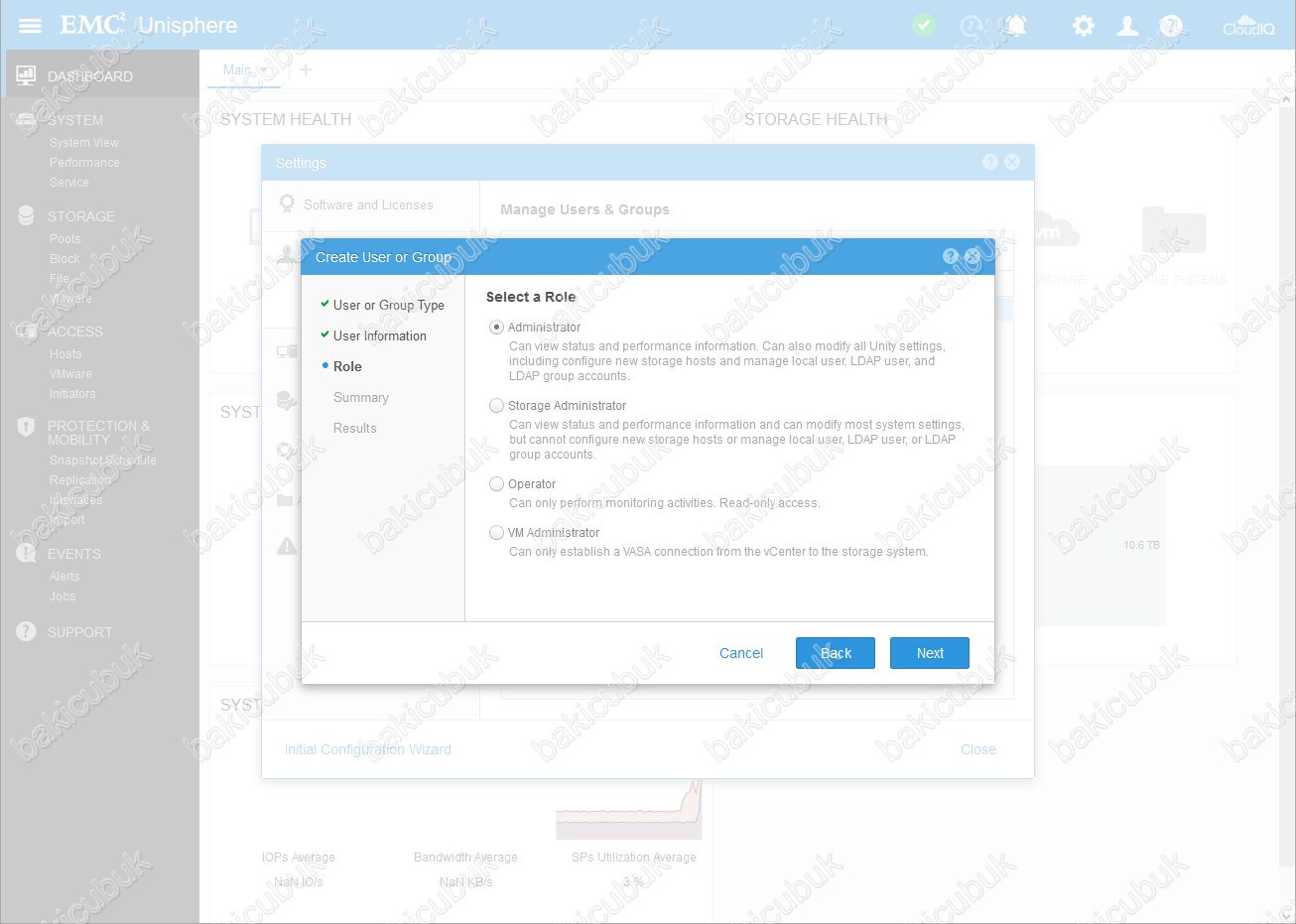Screen dimensions: 1296x924
Task: Add a new dashboard tab with plus
Action: [x=306, y=69]
